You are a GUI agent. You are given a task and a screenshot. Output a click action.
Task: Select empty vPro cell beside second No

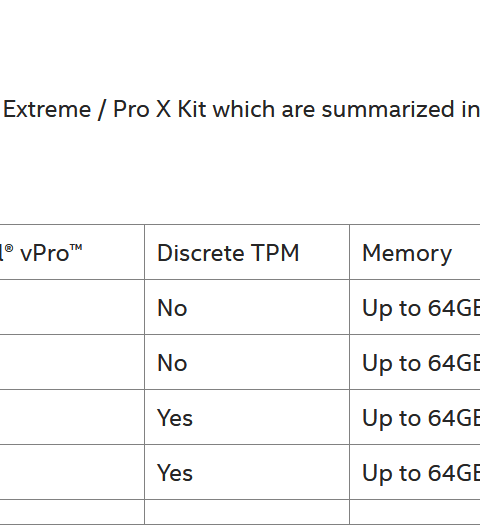tap(72, 362)
